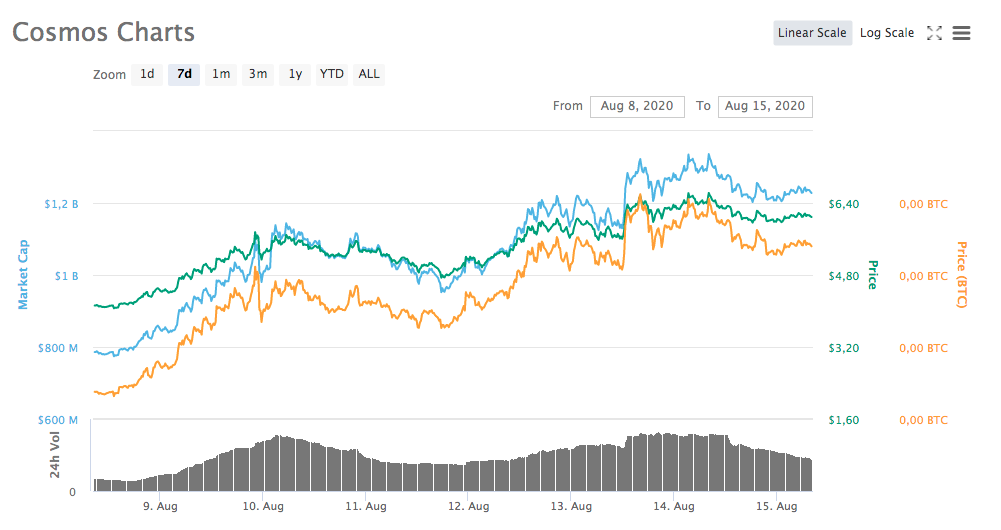Click the From label next to date field
Viewport: 1001px width, 530px height.
point(568,106)
